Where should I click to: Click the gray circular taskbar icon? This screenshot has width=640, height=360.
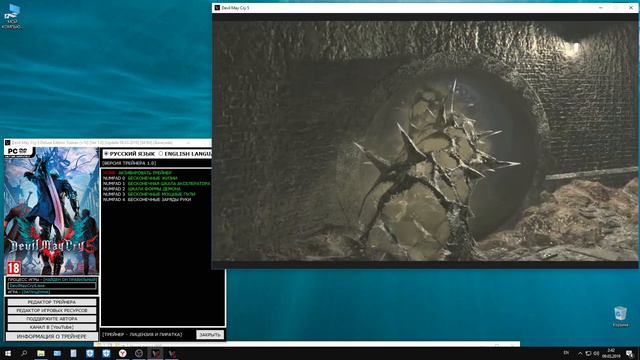(139, 353)
